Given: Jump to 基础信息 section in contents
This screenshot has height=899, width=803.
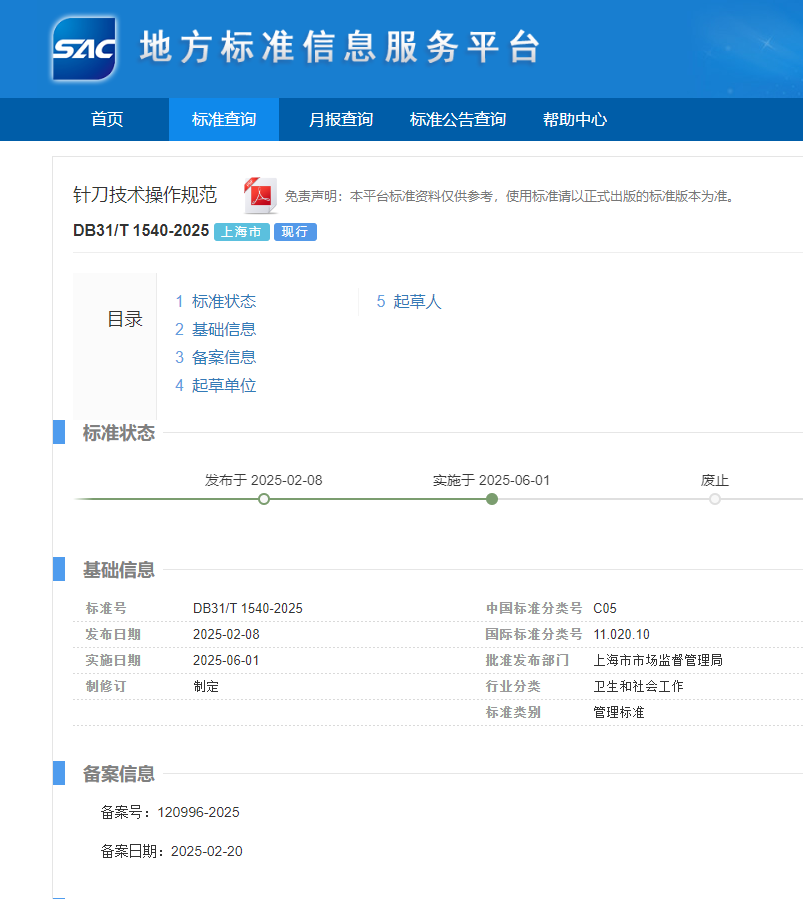Looking at the screenshot, I should (223, 329).
